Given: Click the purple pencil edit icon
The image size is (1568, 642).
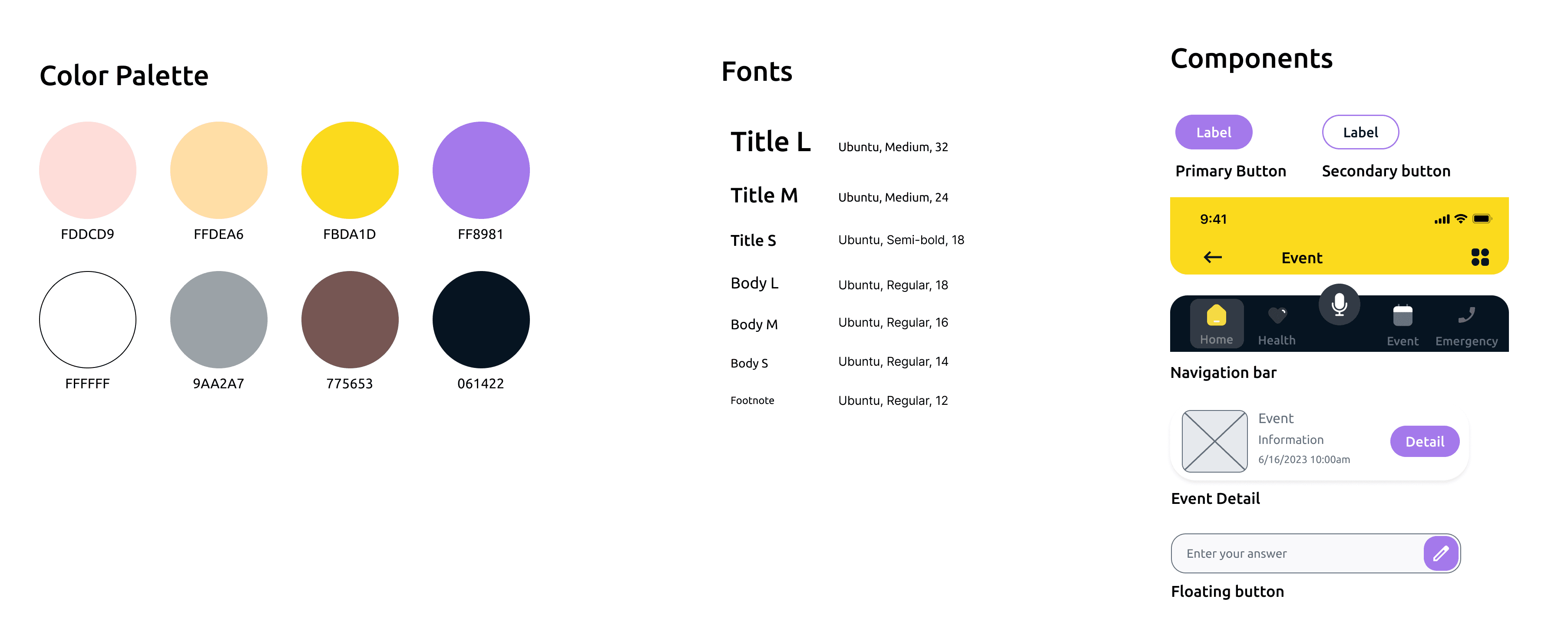Looking at the screenshot, I should pos(1440,553).
